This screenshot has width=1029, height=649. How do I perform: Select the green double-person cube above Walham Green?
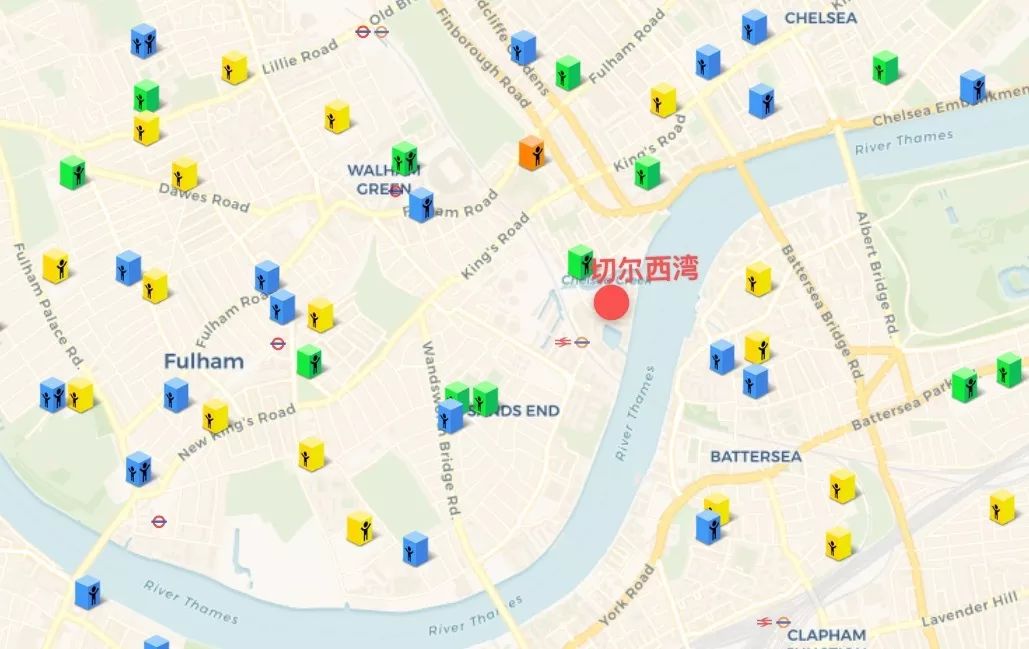pos(405,158)
